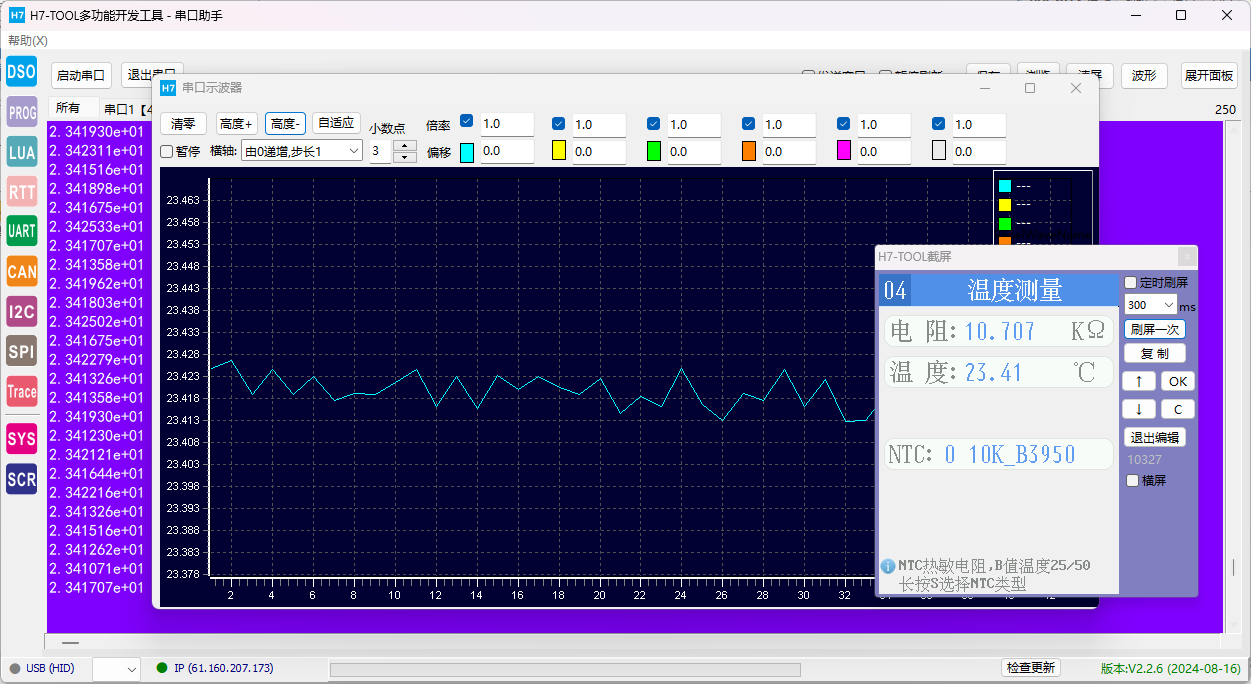Open the 横轴 horizontal axis mode dropdown
This screenshot has width=1251, height=684.
tap(301, 150)
